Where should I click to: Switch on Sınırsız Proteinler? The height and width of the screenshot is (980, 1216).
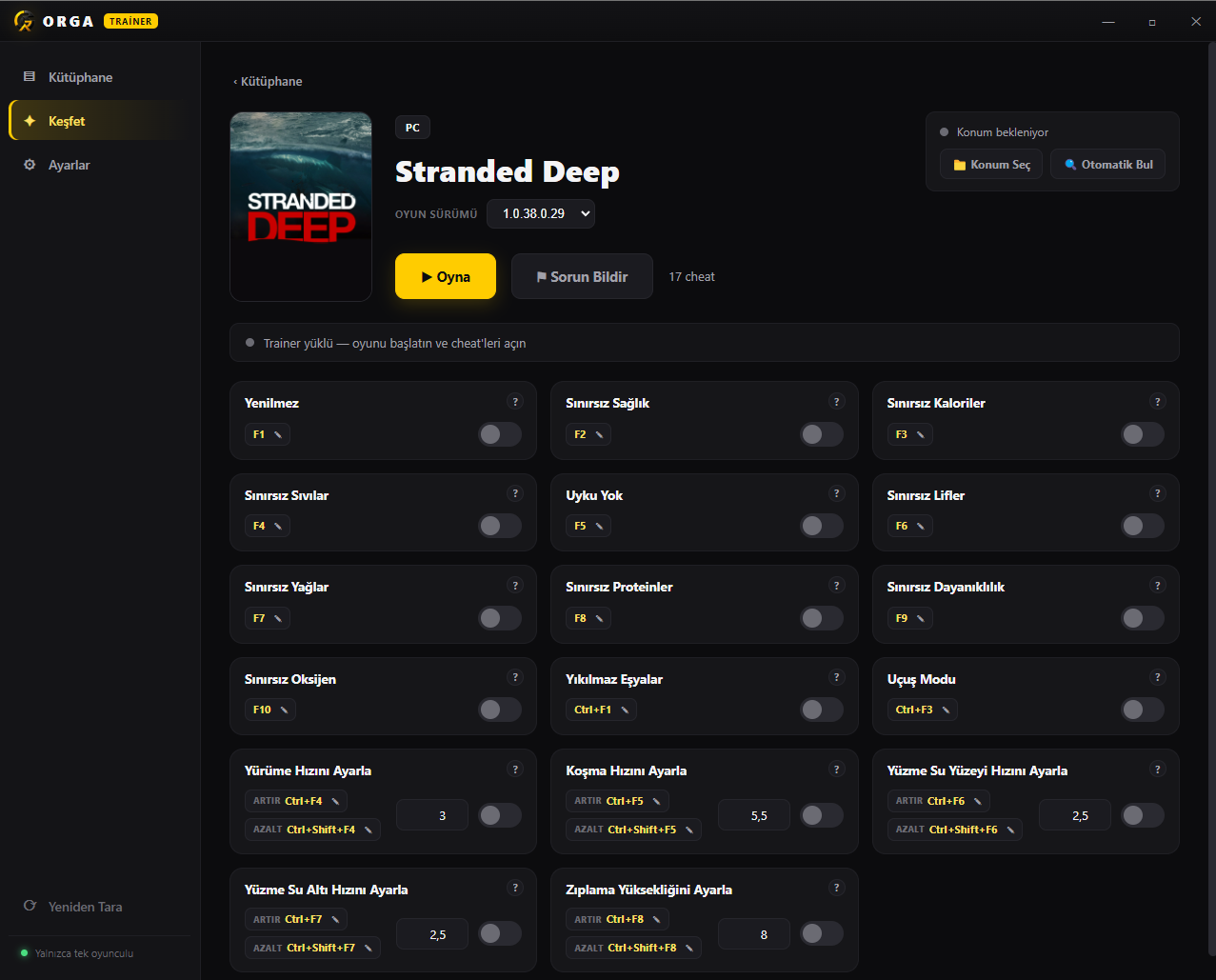822,618
